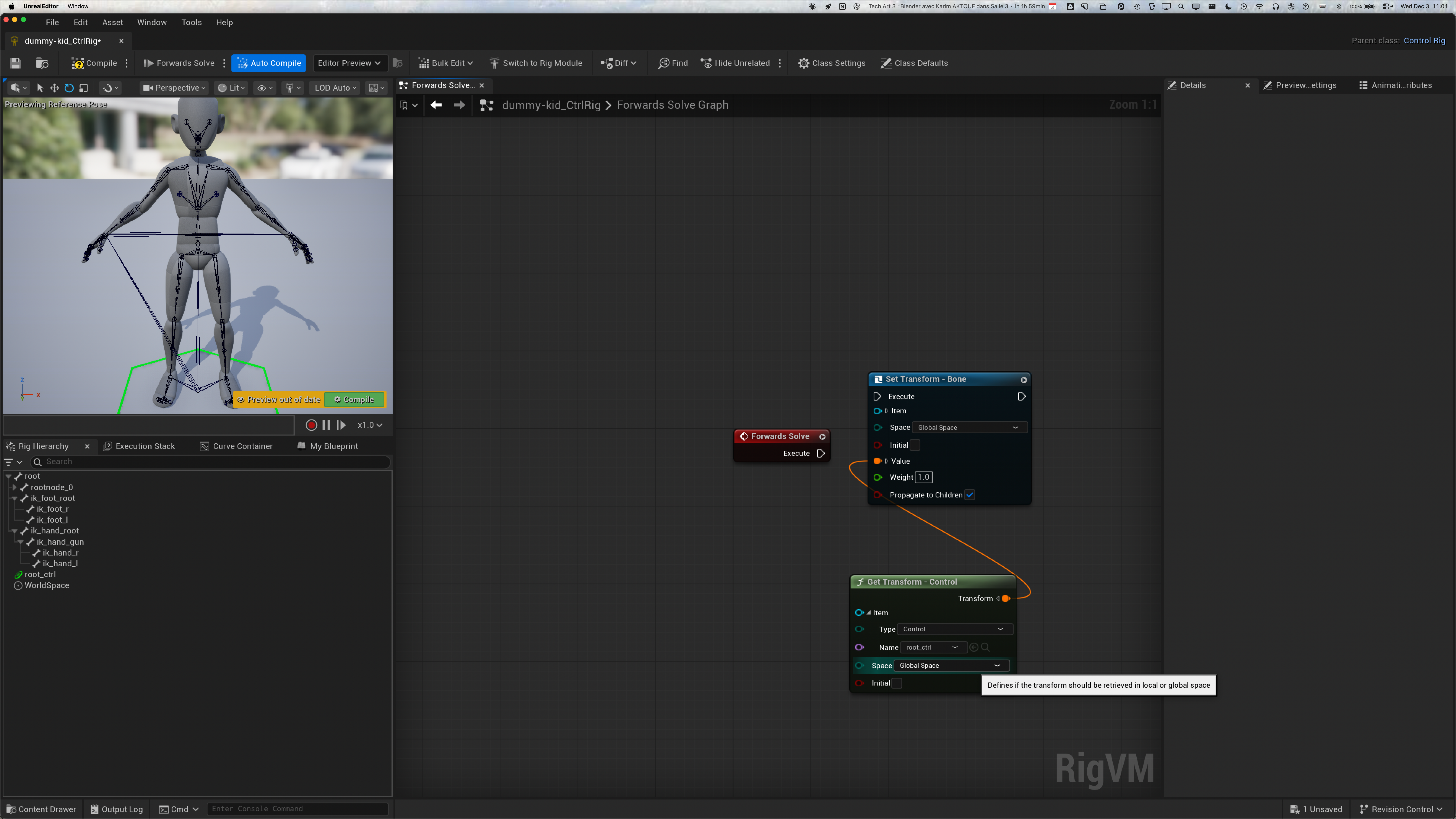
Task: Open graph bookmarks dropdown
Action: [409, 105]
